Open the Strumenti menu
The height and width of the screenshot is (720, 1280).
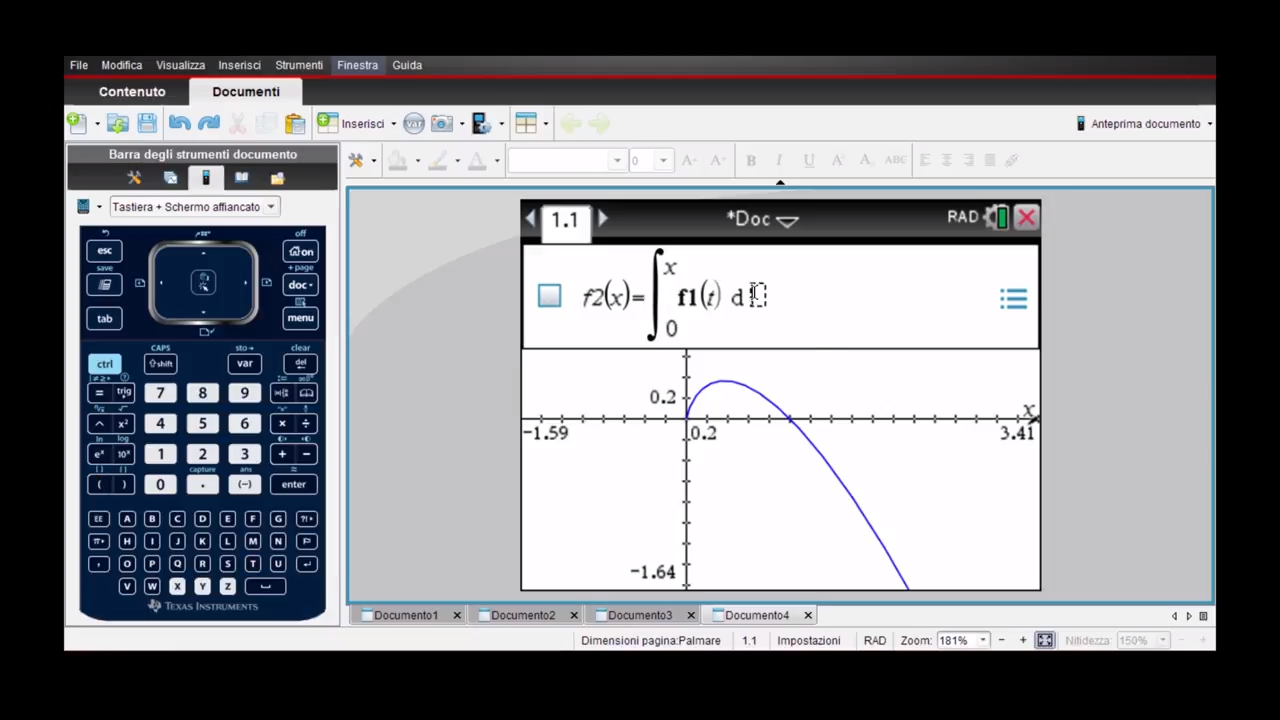pos(299,65)
